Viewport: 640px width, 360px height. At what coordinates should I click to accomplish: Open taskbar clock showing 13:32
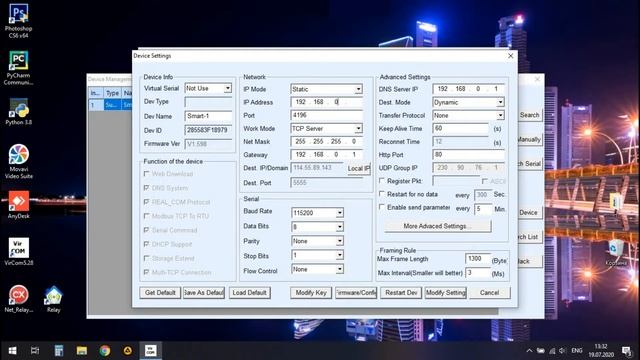[601, 351]
